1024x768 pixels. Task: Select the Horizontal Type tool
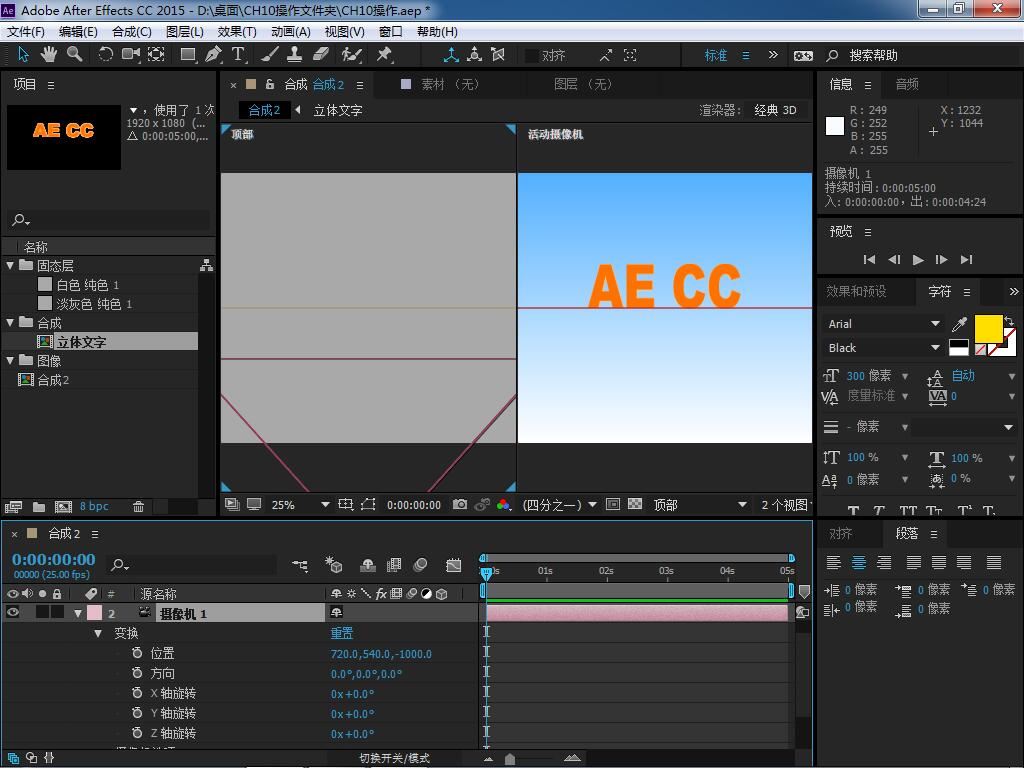point(238,55)
